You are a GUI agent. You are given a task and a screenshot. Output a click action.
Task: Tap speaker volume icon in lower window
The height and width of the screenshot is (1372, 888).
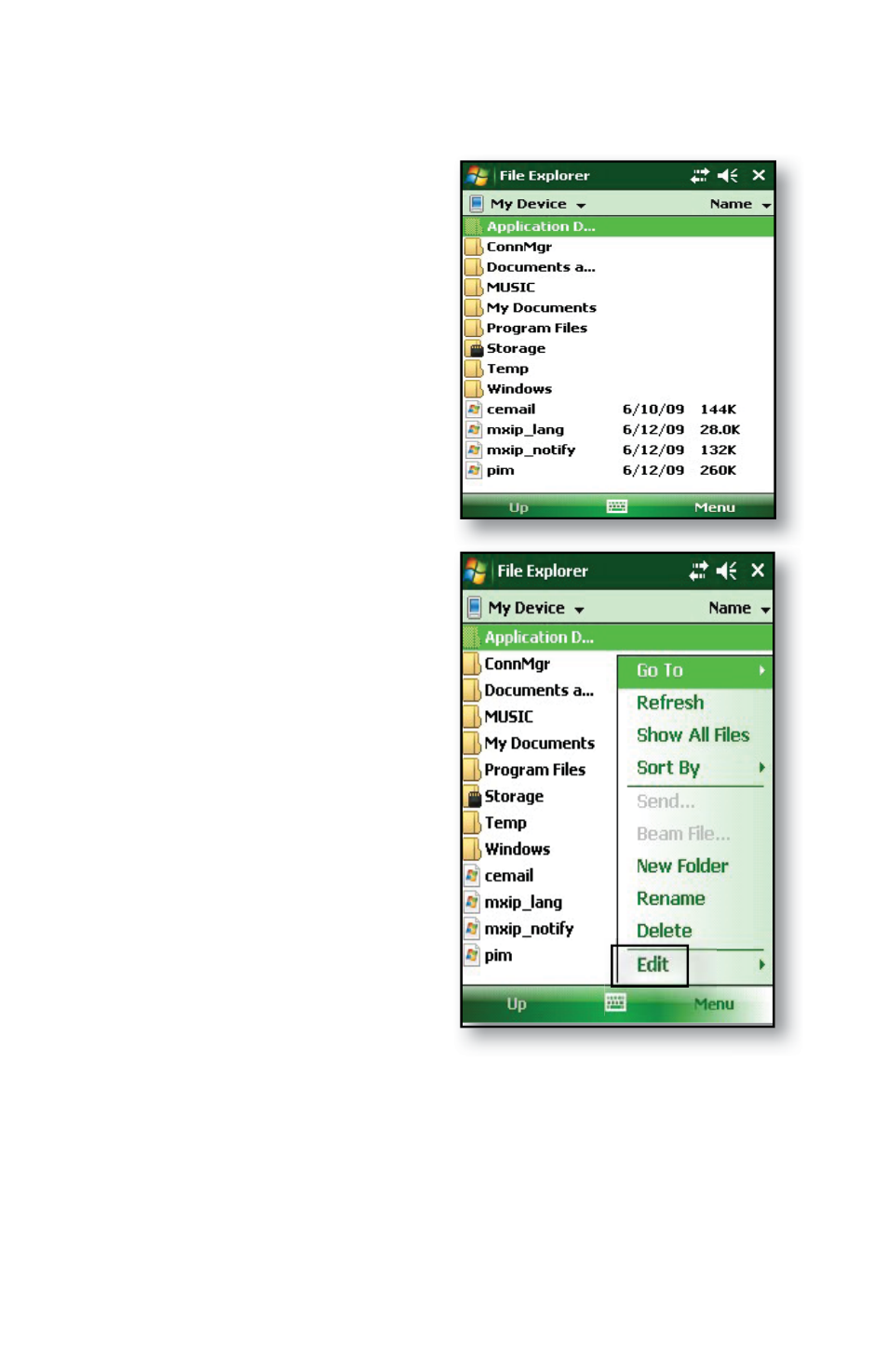[x=727, y=571]
